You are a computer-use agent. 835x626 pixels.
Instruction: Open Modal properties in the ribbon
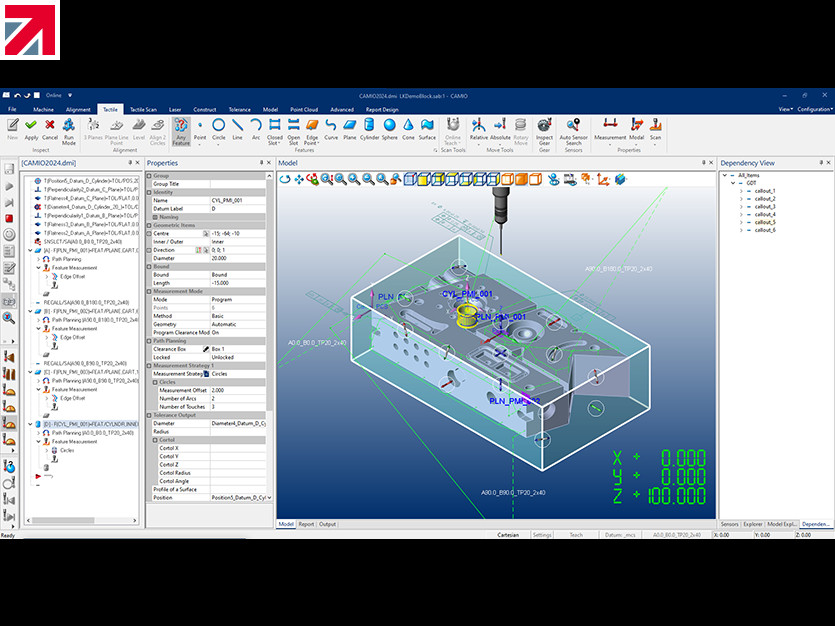pos(637,129)
